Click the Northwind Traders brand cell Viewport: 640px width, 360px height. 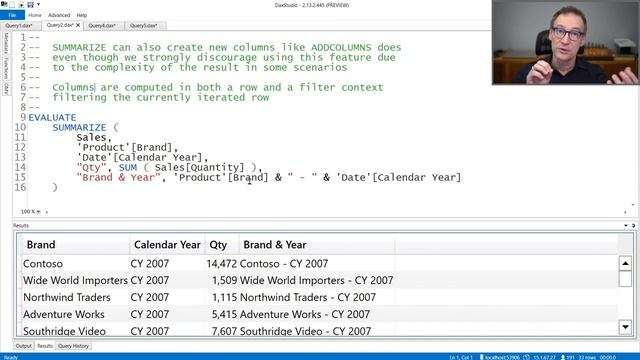(76, 297)
